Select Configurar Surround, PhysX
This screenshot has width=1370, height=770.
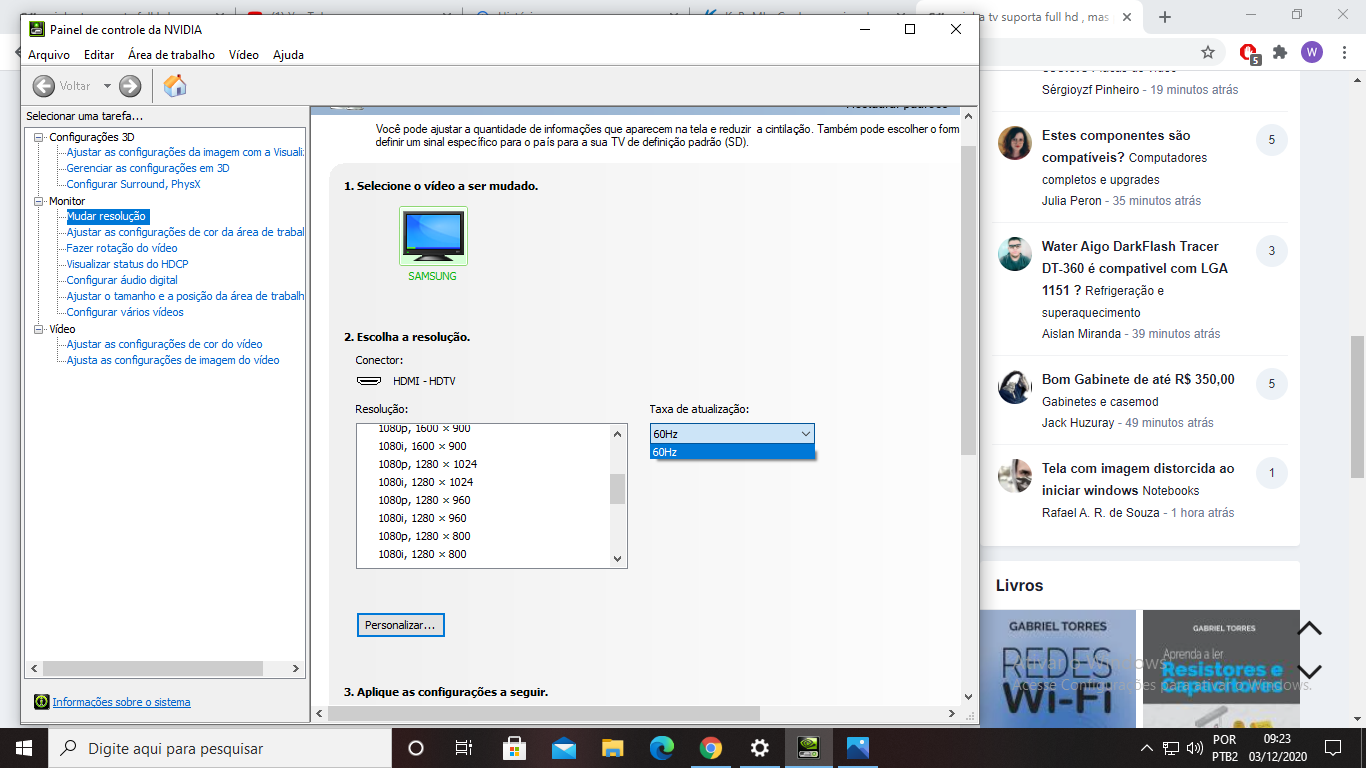coord(133,184)
